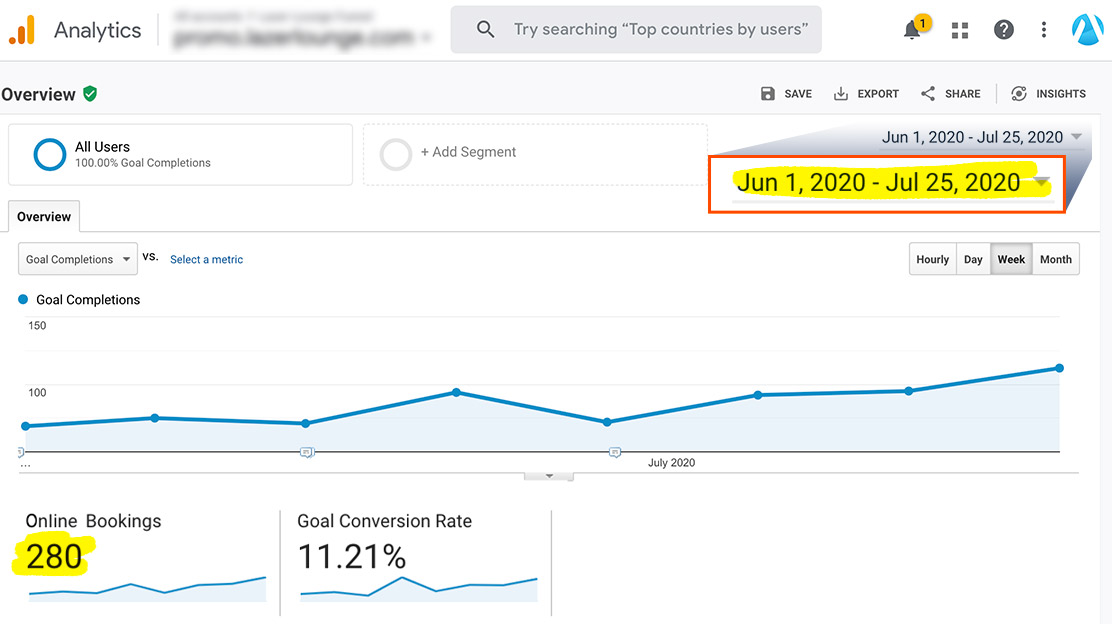This screenshot has width=1112, height=624.
Task: Open the Goal Completions metric dropdown
Action: pos(77,258)
